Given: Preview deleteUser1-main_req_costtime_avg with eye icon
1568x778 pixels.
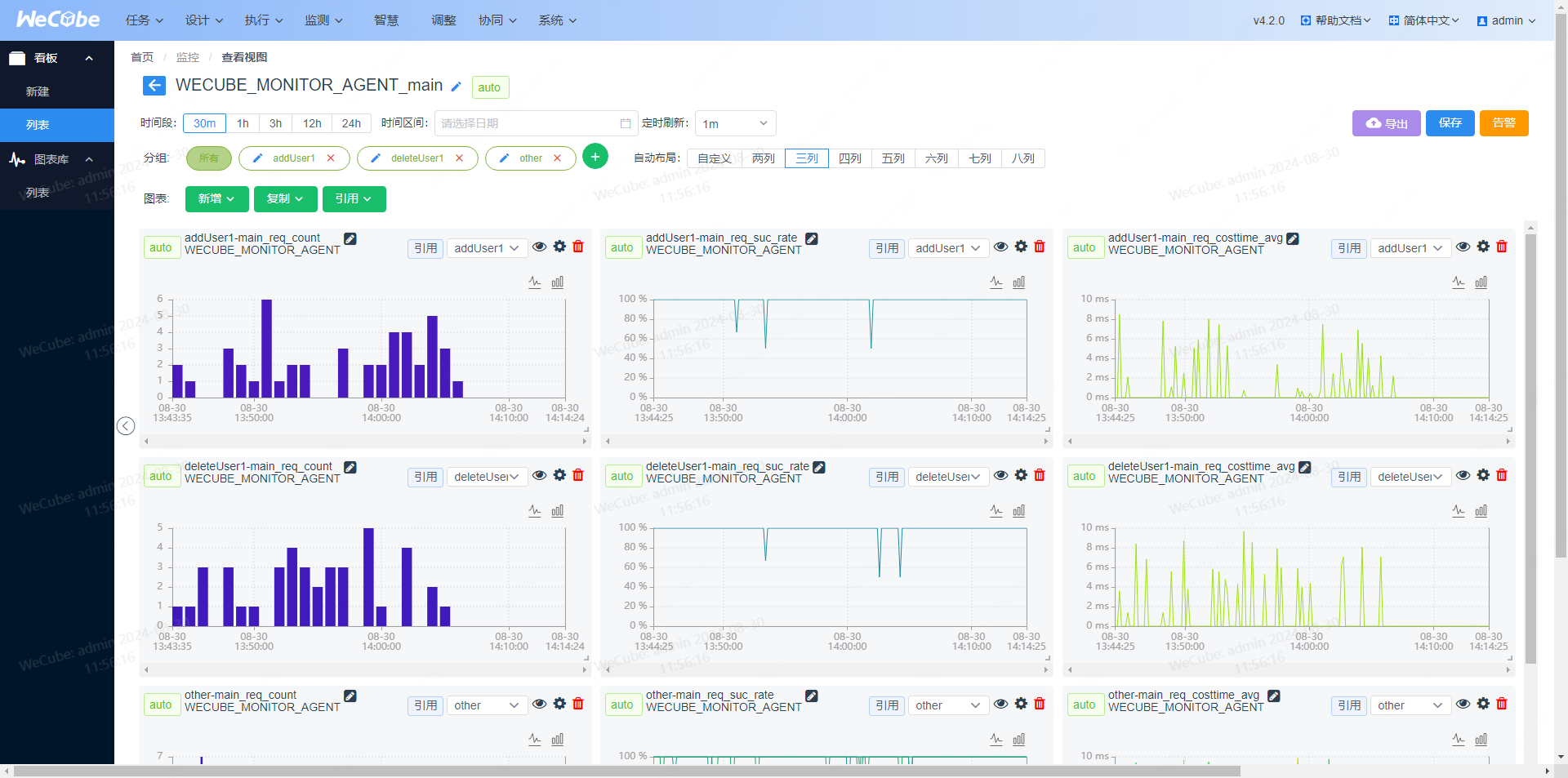Looking at the screenshot, I should coord(1463,475).
